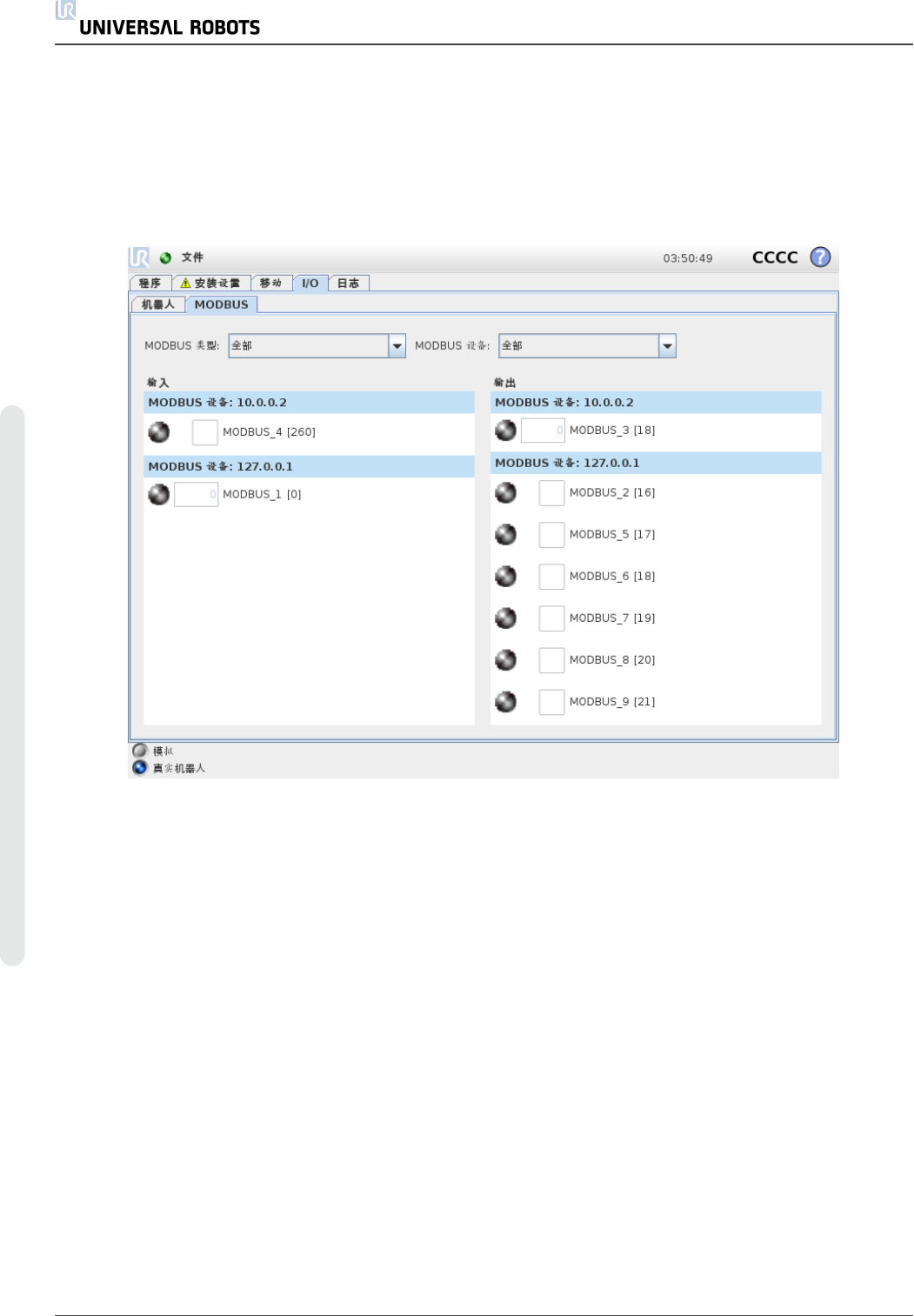The image size is (914, 1316).
Task: Switch to the 日志 tab
Action: pos(349,284)
